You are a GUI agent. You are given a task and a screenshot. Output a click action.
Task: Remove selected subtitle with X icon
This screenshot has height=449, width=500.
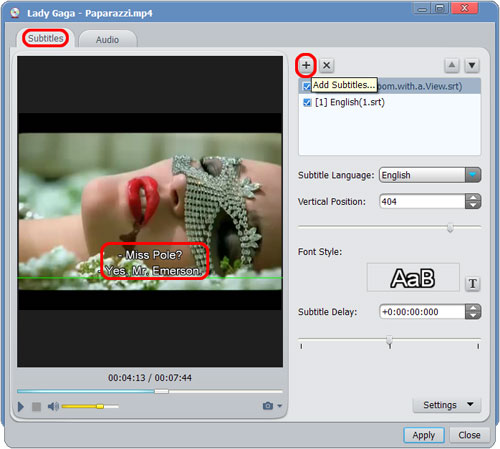(327, 65)
